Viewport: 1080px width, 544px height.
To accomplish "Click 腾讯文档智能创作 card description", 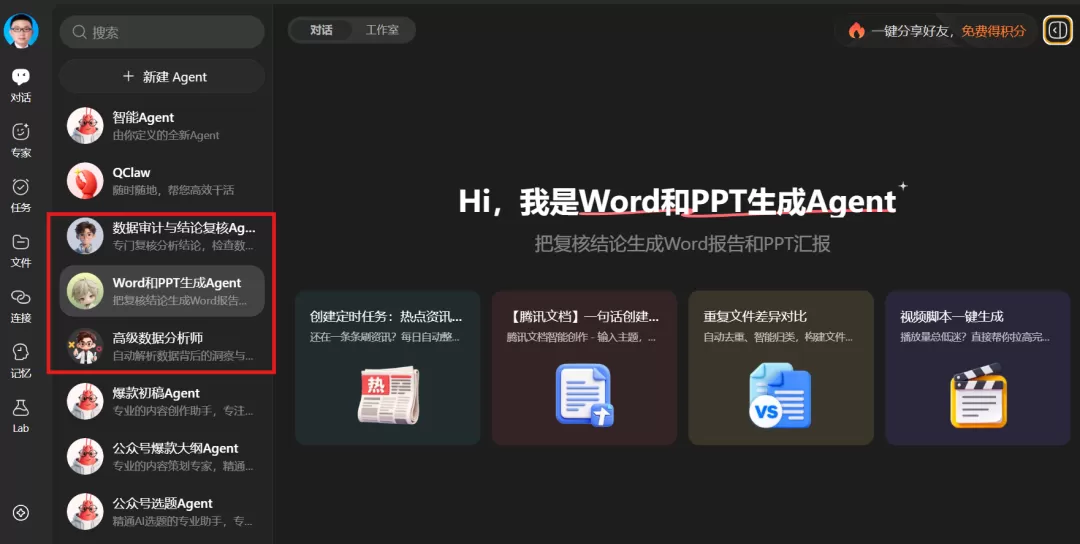I will (581, 337).
